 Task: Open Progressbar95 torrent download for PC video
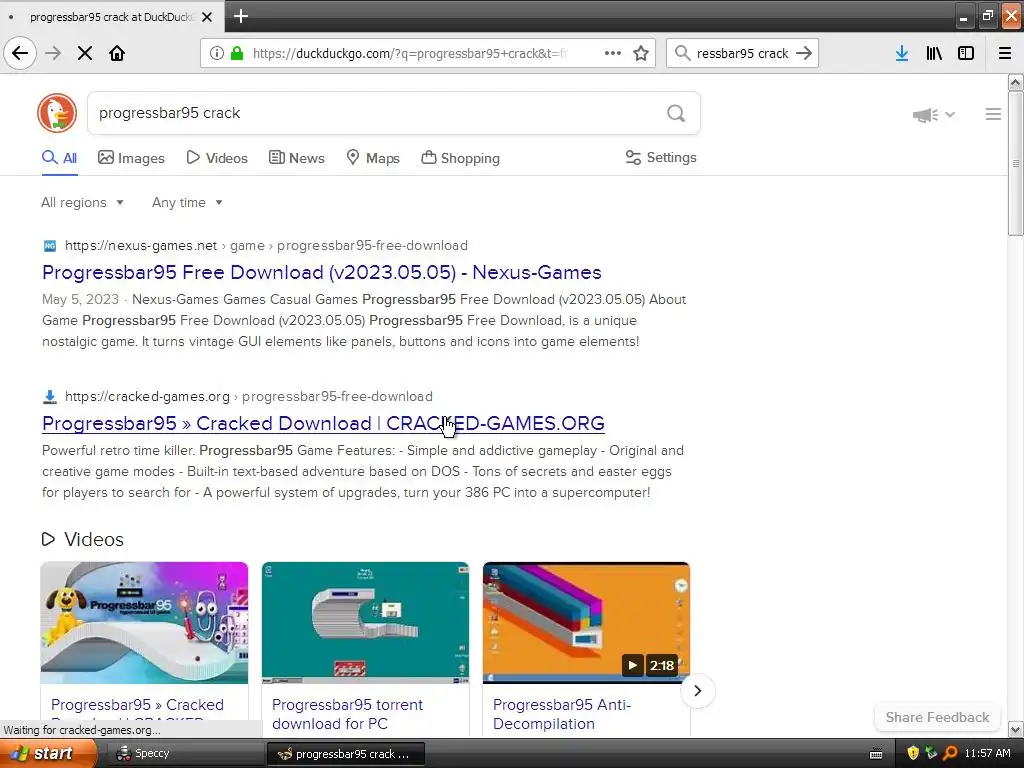[347, 714]
